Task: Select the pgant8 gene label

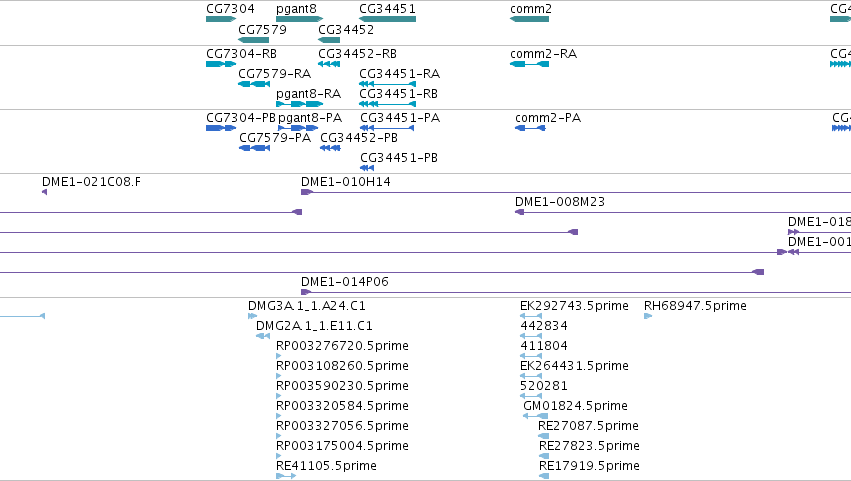Action: (x=296, y=9)
